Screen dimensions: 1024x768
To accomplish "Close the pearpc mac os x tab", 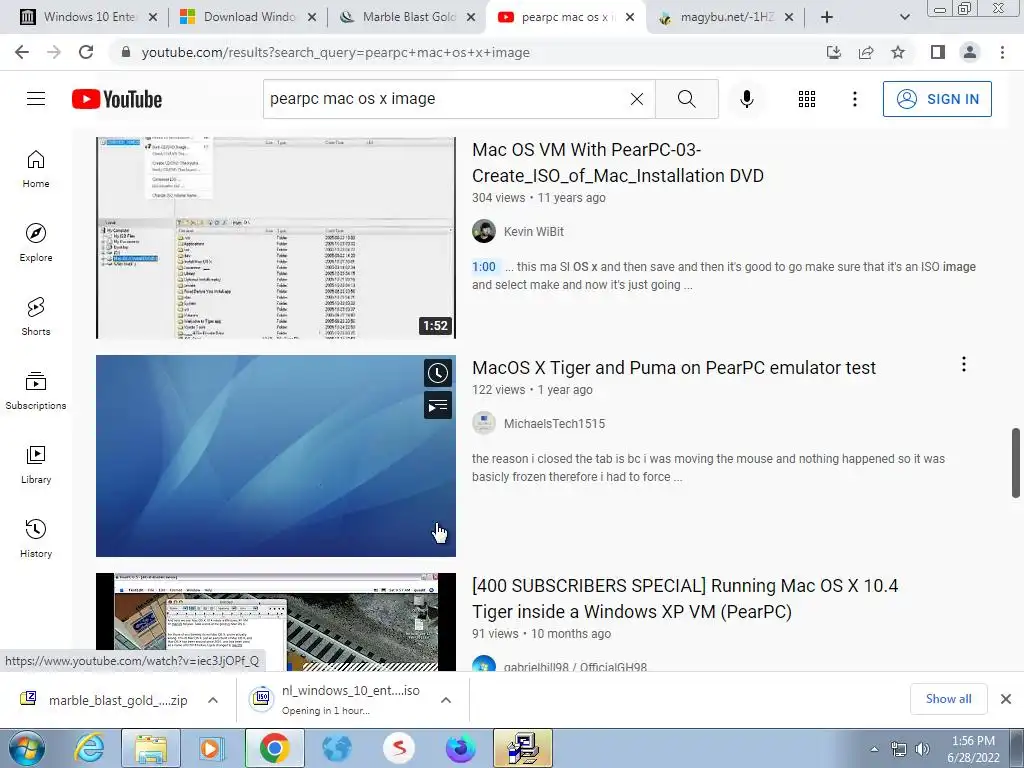I will 630,17.
